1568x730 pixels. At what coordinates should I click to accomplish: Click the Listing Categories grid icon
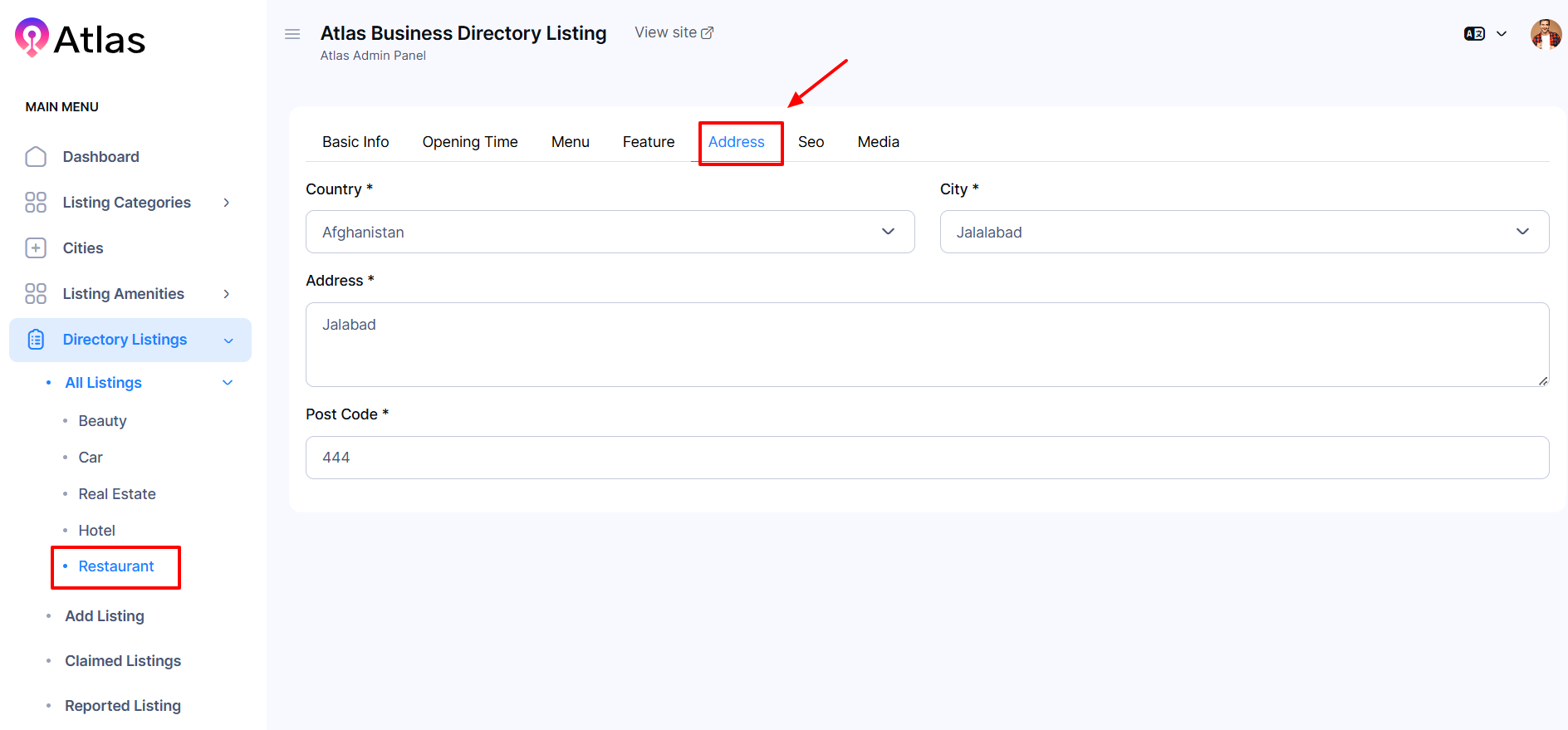(x=36, y=203)
